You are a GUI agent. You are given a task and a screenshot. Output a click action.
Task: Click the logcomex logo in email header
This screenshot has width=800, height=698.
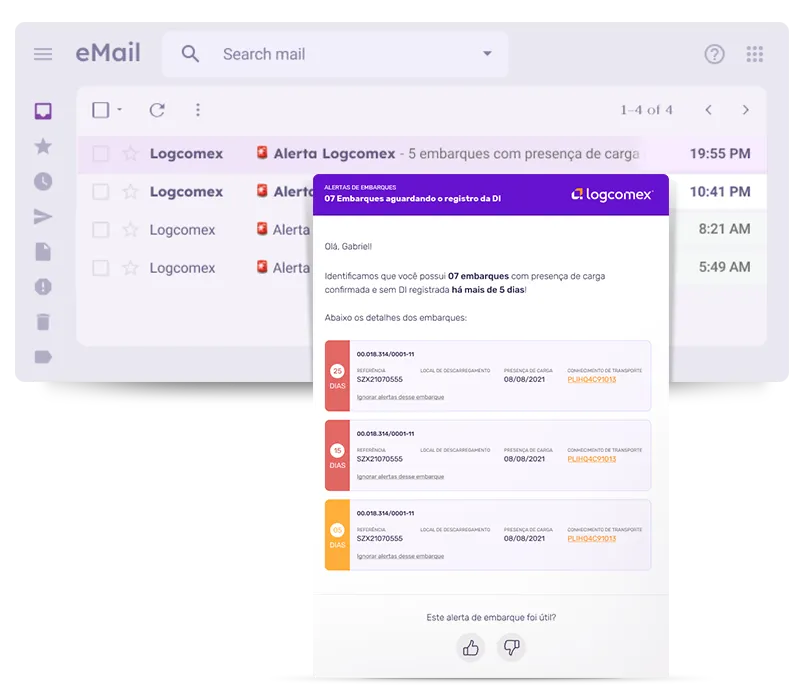click(612, 194)
